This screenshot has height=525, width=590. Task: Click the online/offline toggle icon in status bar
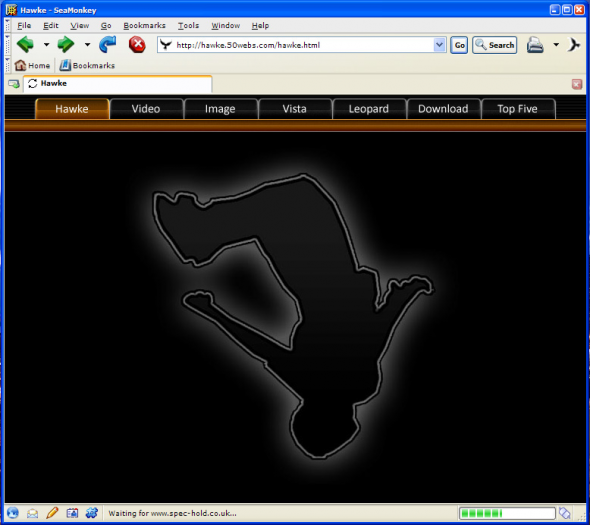point(564,513)
